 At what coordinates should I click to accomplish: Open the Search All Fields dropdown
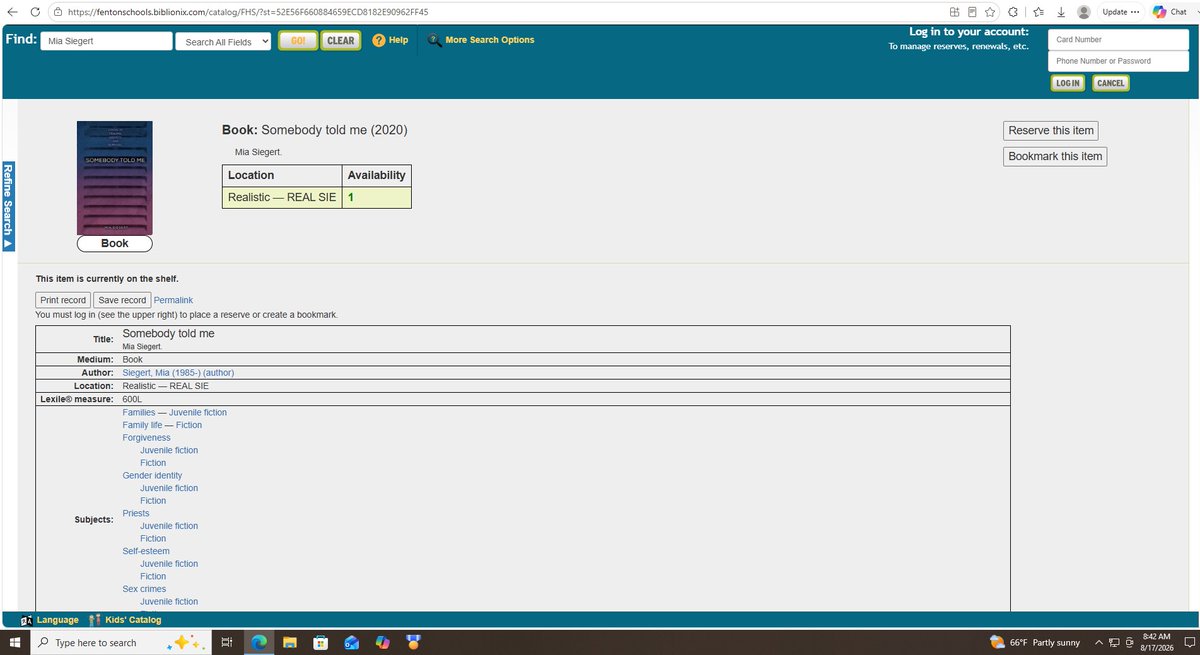224,41
